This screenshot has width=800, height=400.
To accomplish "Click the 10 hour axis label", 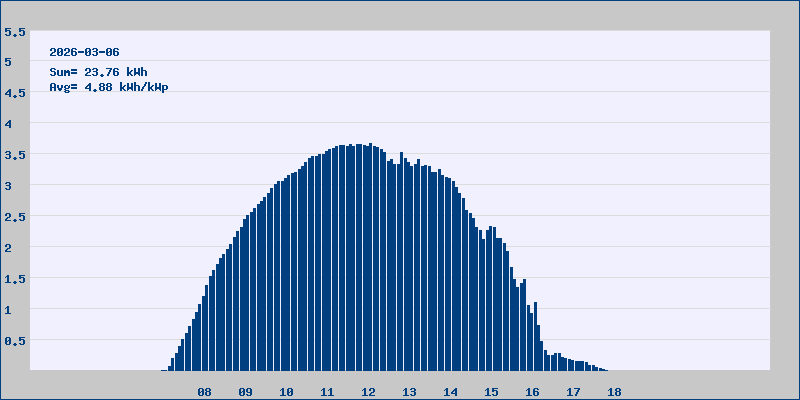I will (x=287, y=392).
